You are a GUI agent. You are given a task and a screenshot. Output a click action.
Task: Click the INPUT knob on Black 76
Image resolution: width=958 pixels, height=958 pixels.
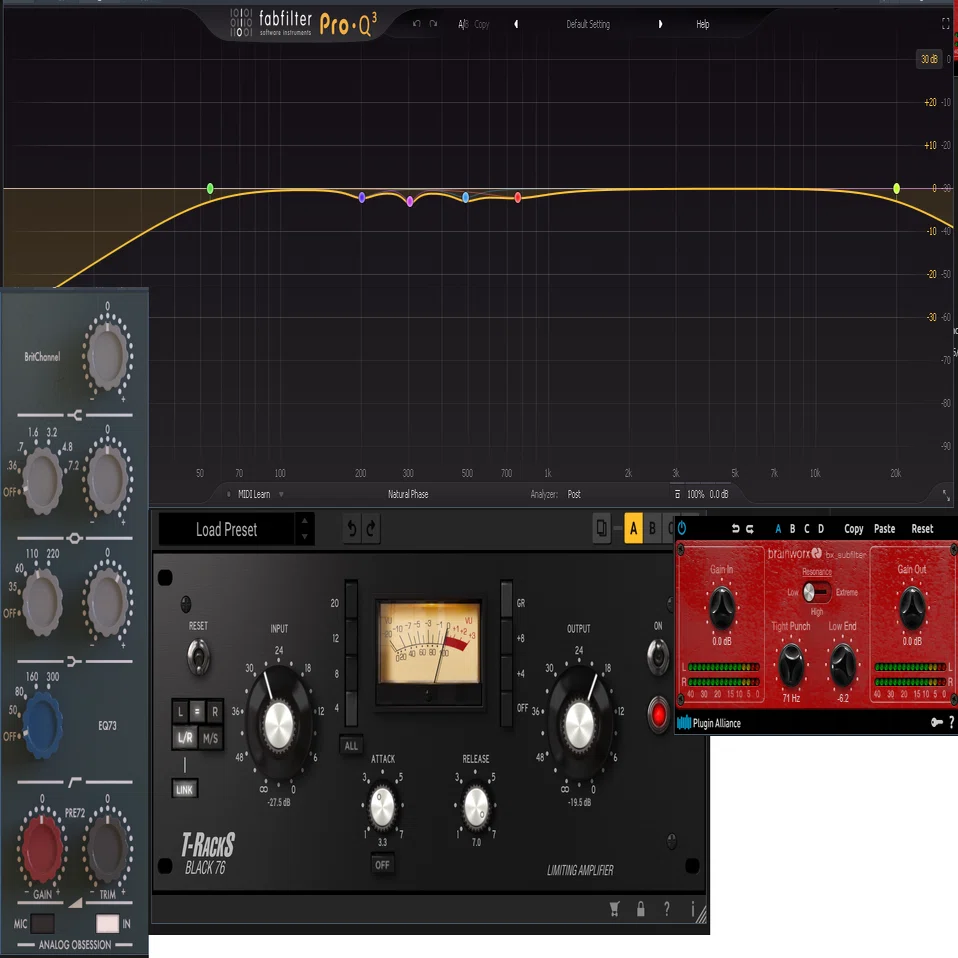point(279,725)
